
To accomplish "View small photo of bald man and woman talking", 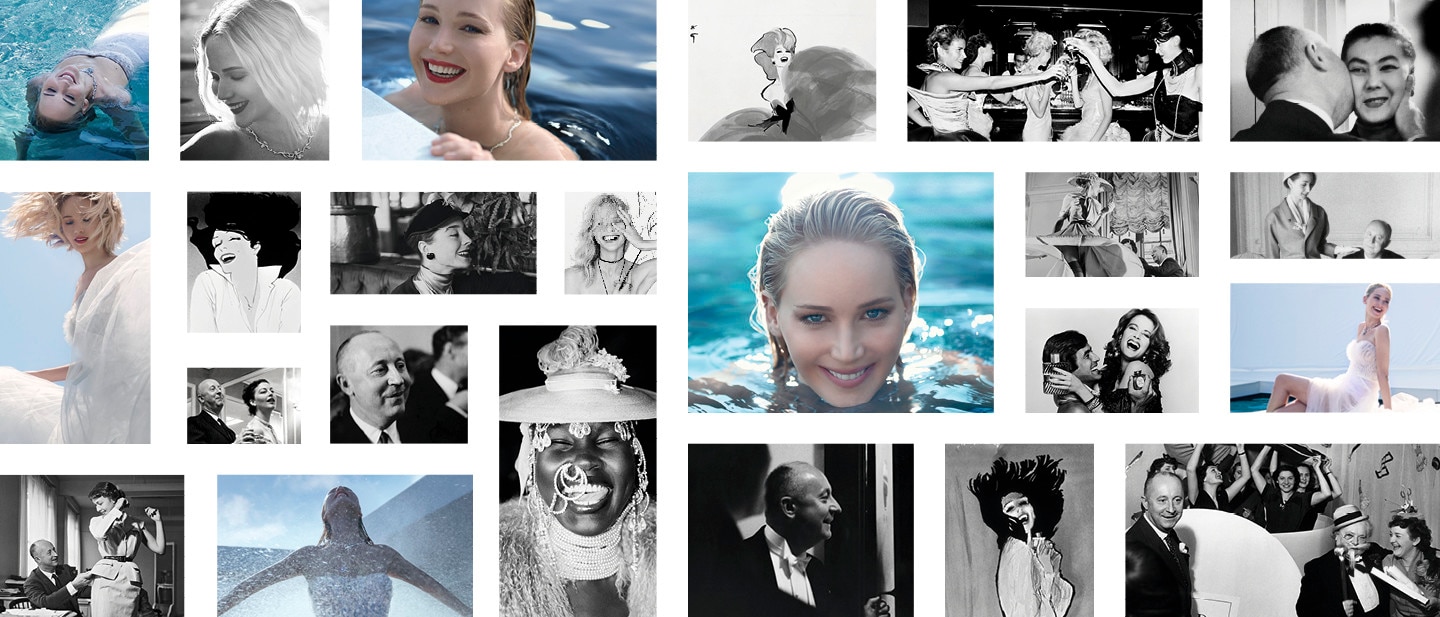I will click(x=244, y=405).
